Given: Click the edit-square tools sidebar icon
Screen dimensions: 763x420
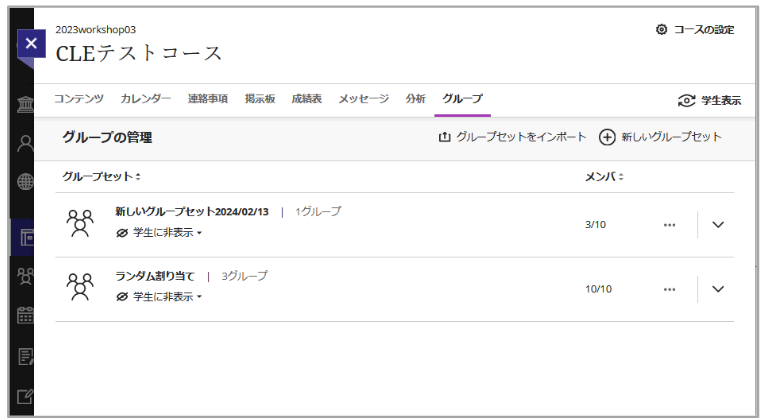Looking at the screenshot, I should pyautogui.click(x=25, y=397).
